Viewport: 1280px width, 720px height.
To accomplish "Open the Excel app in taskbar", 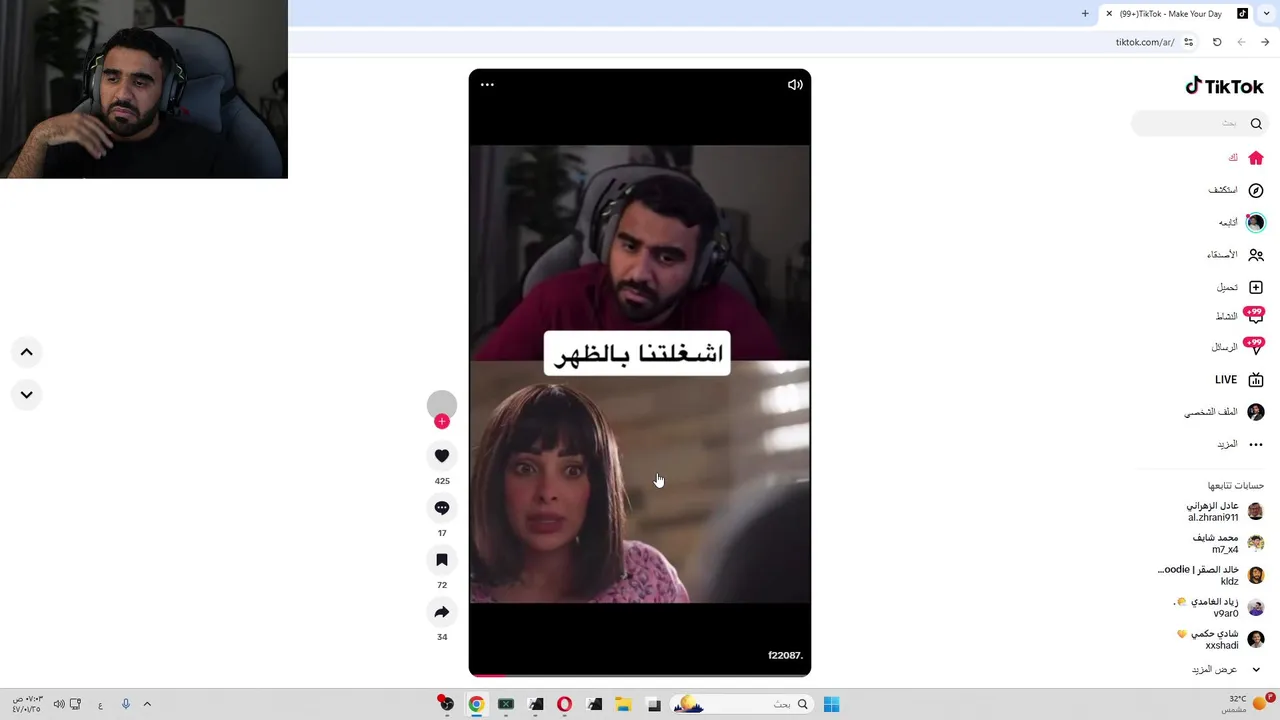I will click(x=506, y=705).
